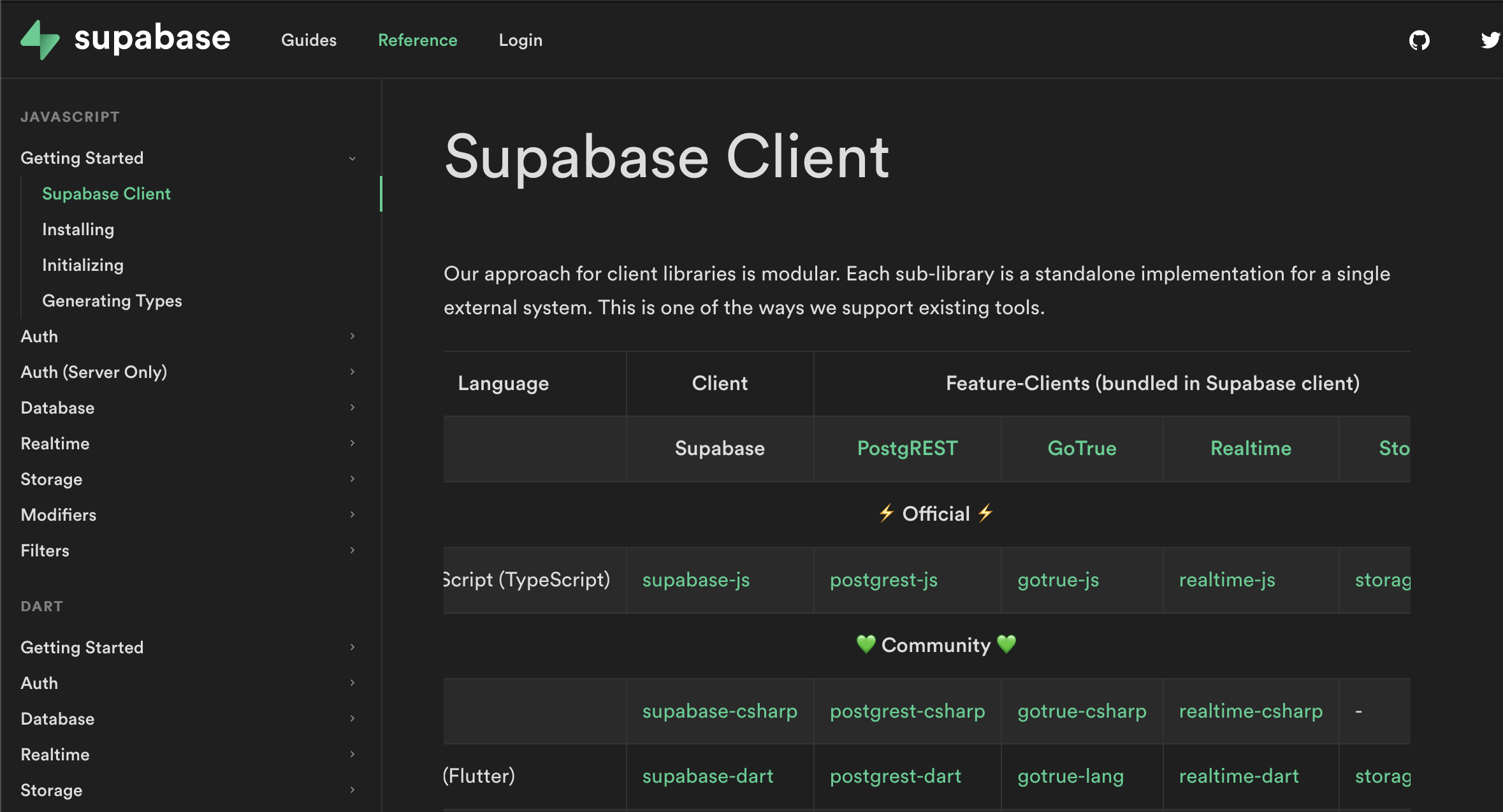
Task: Open the supabase-js link
Action: pos(695,580)
